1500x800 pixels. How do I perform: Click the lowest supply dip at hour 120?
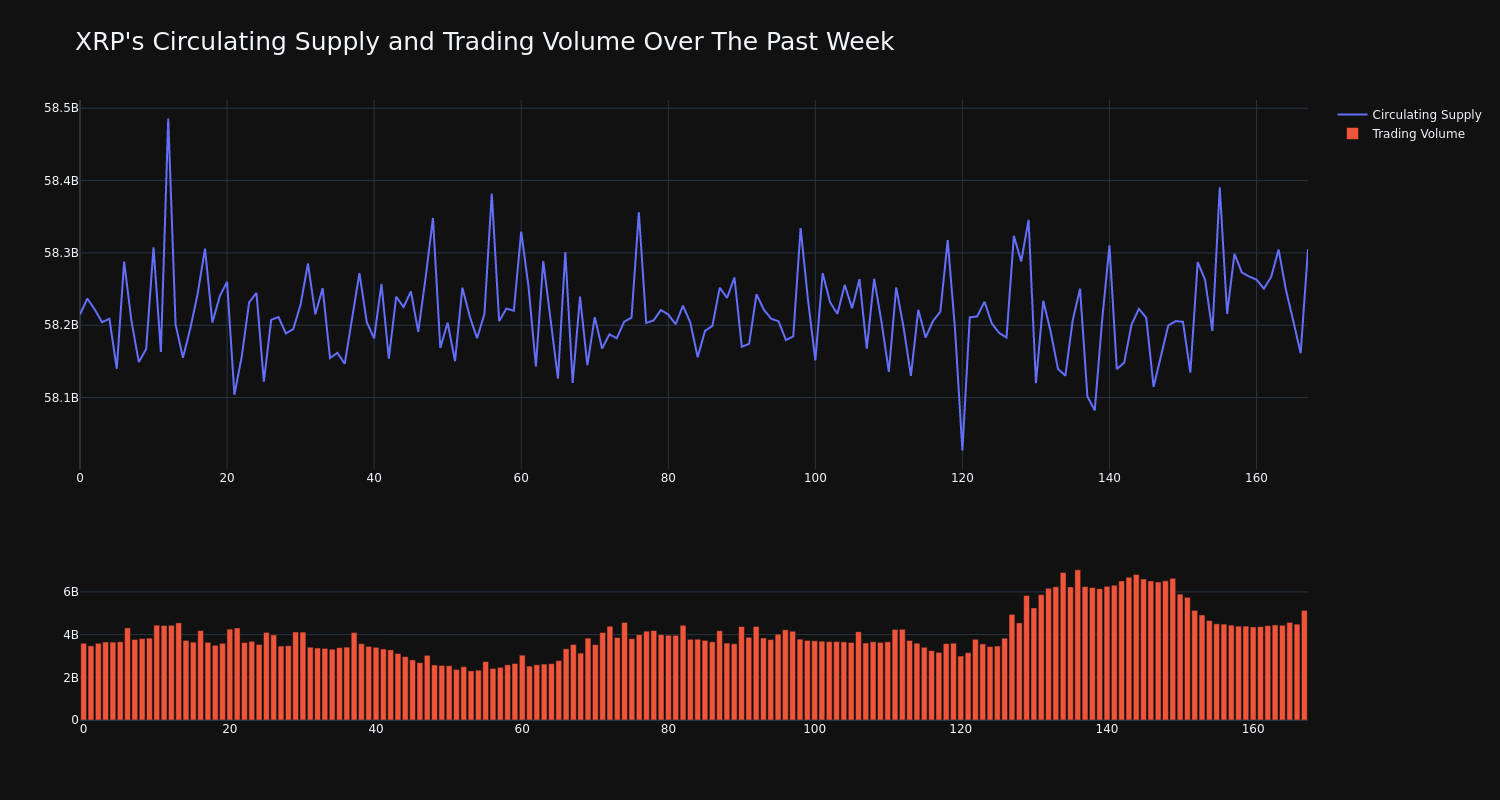[962, 449]
